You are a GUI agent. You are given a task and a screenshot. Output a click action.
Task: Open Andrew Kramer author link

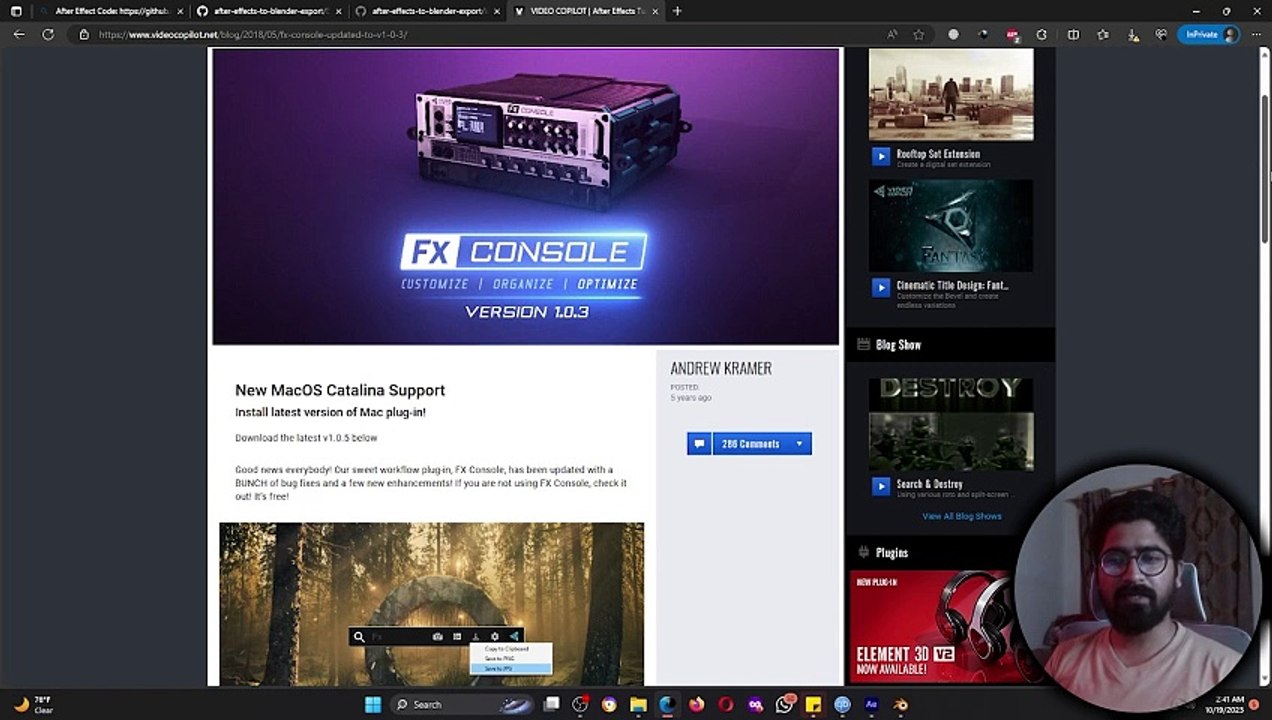click(721, 368)
